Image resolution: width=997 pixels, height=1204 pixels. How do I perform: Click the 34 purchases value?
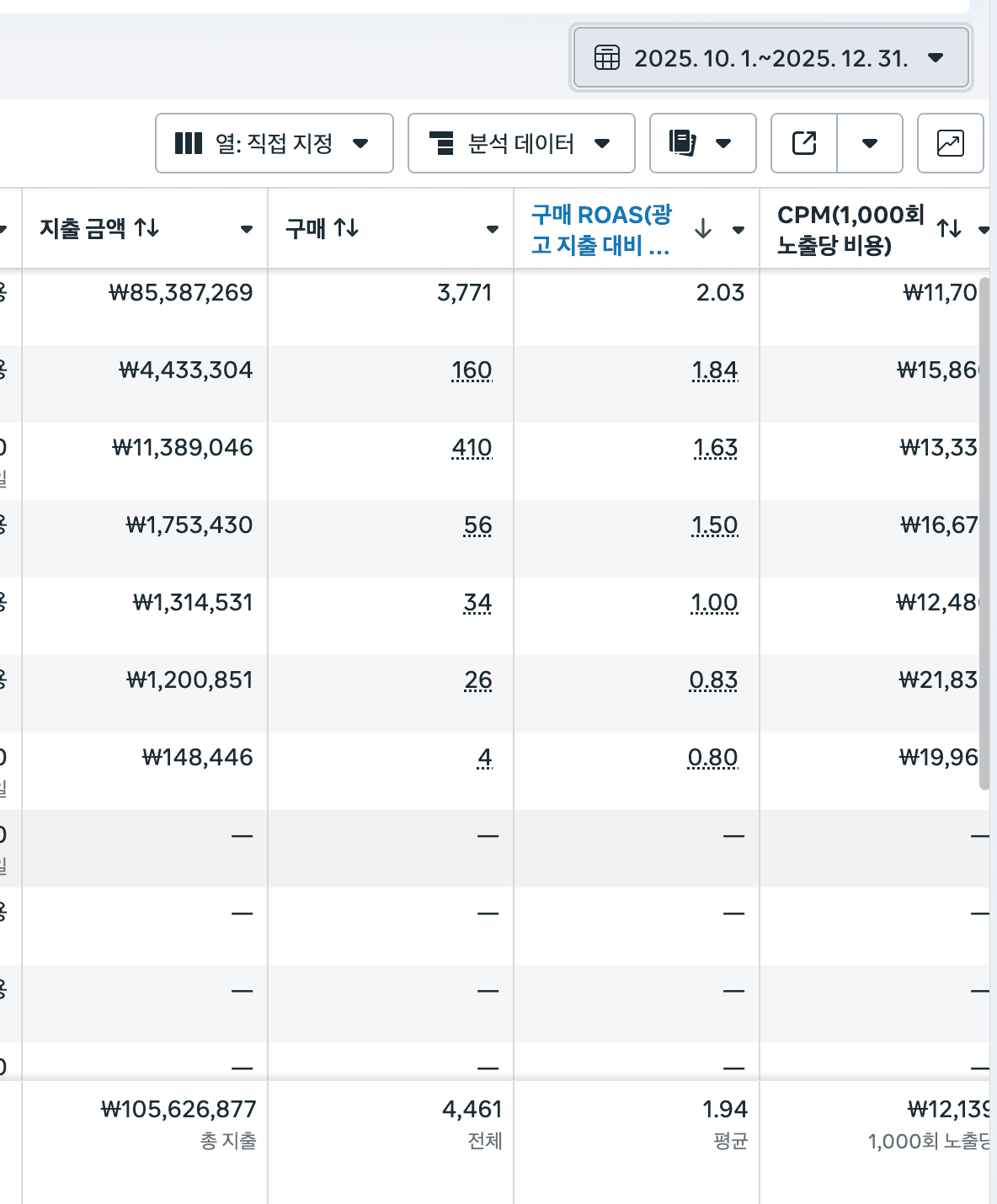tap(477, 603)
